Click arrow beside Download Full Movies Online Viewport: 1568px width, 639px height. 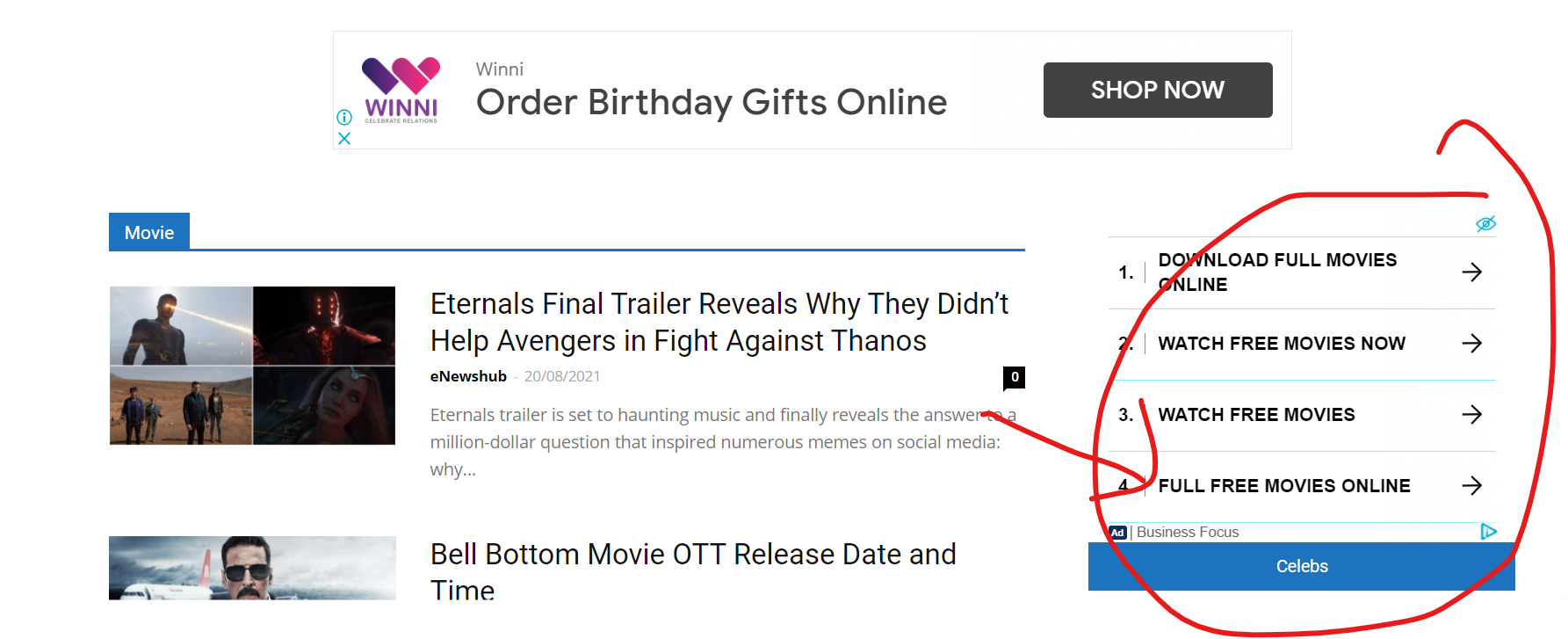click(x=1472, y=272)
